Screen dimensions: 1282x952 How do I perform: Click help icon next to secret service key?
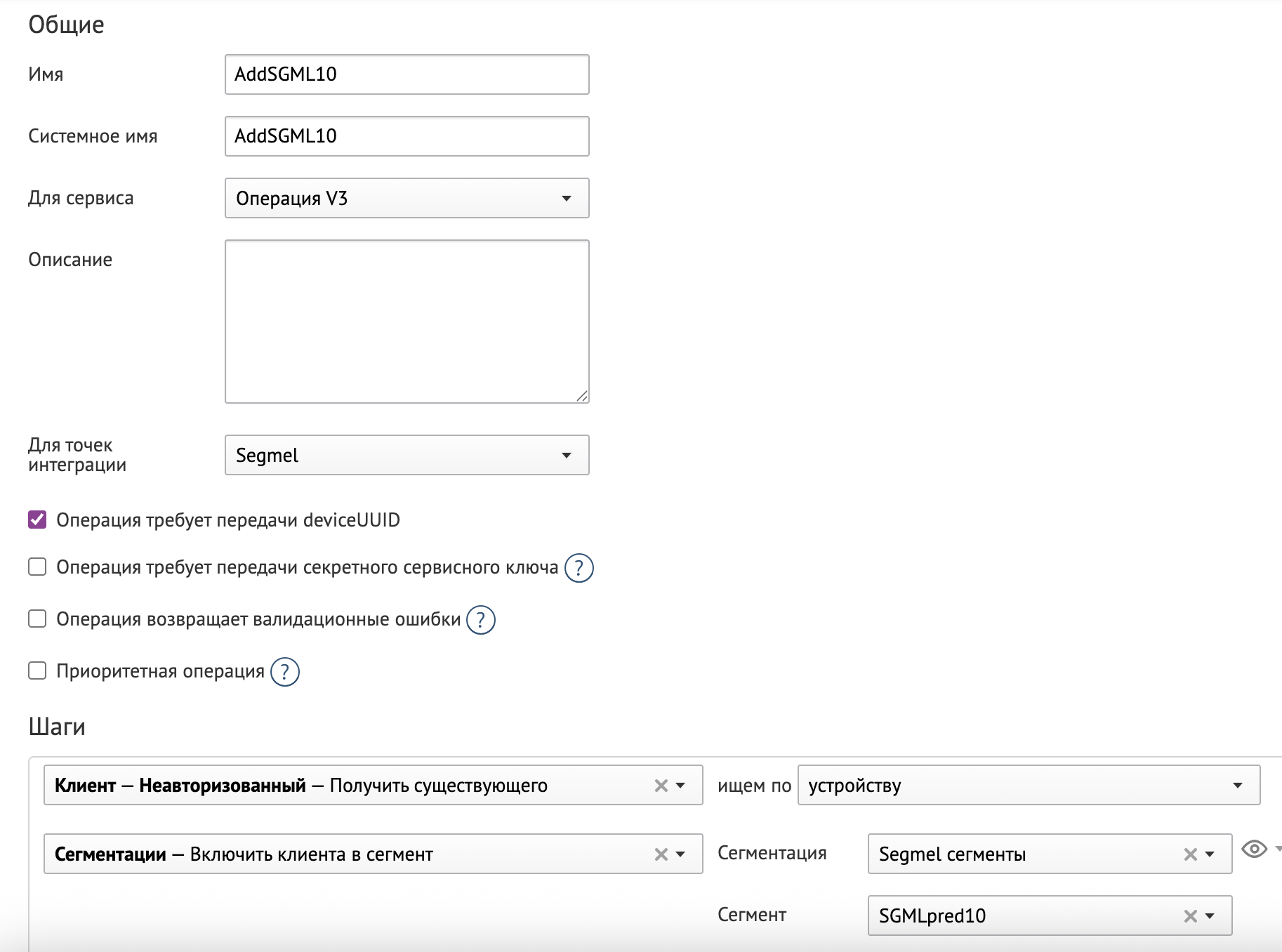click(579, 568)
